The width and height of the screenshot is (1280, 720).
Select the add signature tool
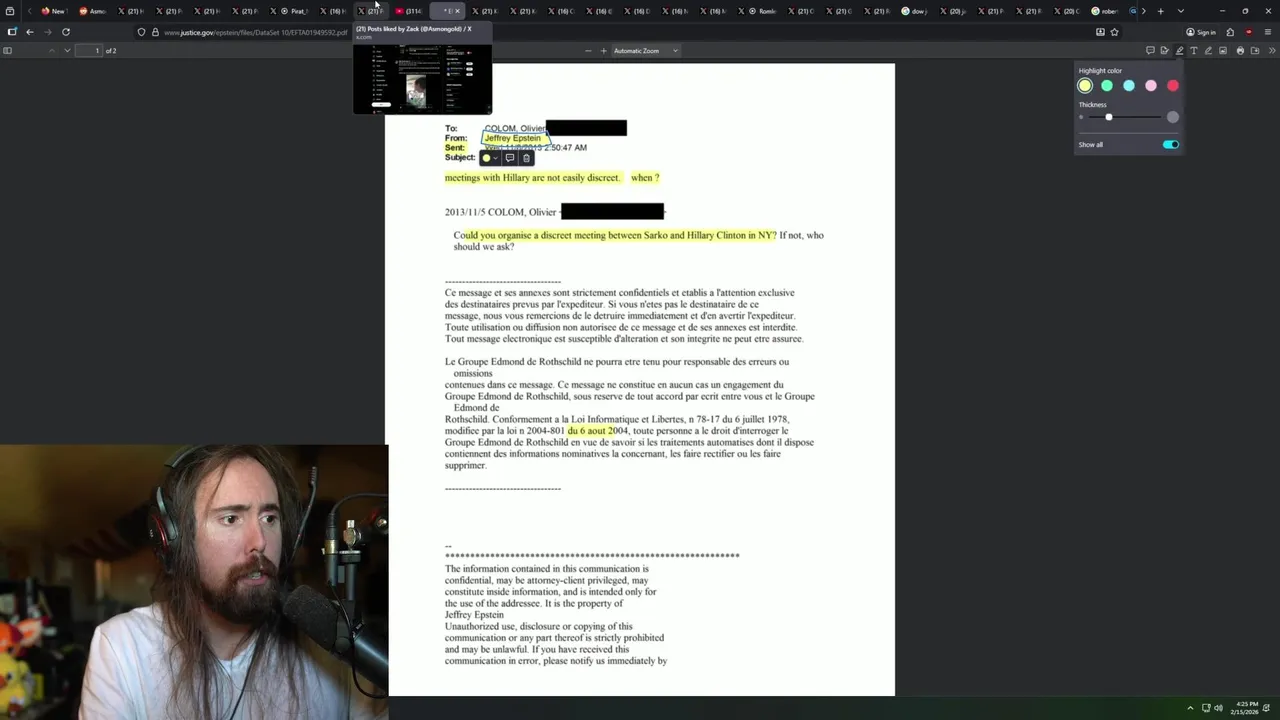(1164, 50)
